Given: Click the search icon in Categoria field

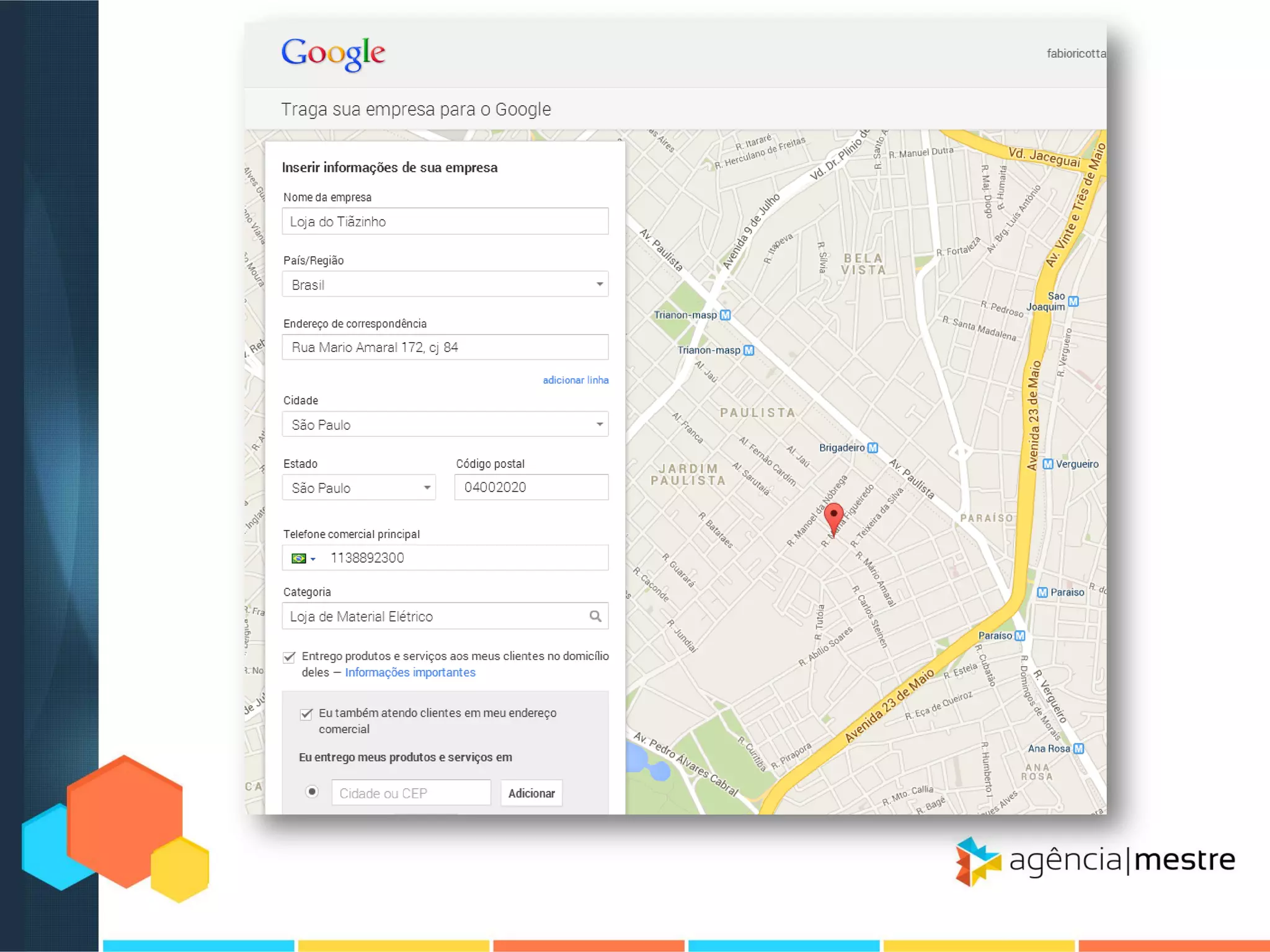Looking at the screenshot, I should click(x=595, y=616).
